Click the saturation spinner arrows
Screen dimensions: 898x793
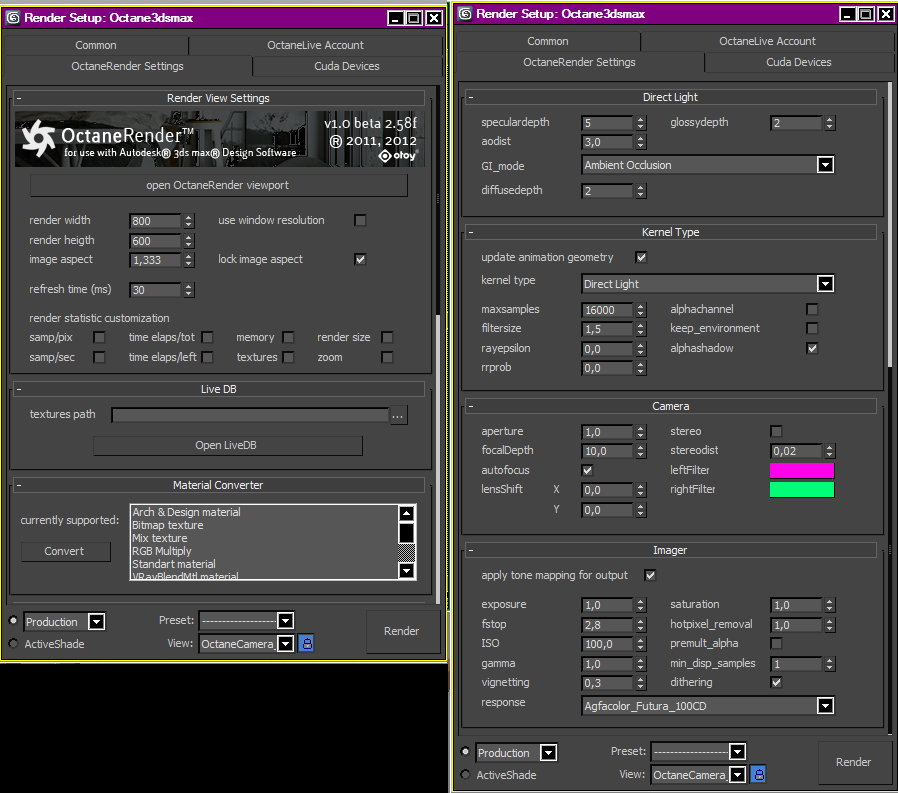[830, 605]
